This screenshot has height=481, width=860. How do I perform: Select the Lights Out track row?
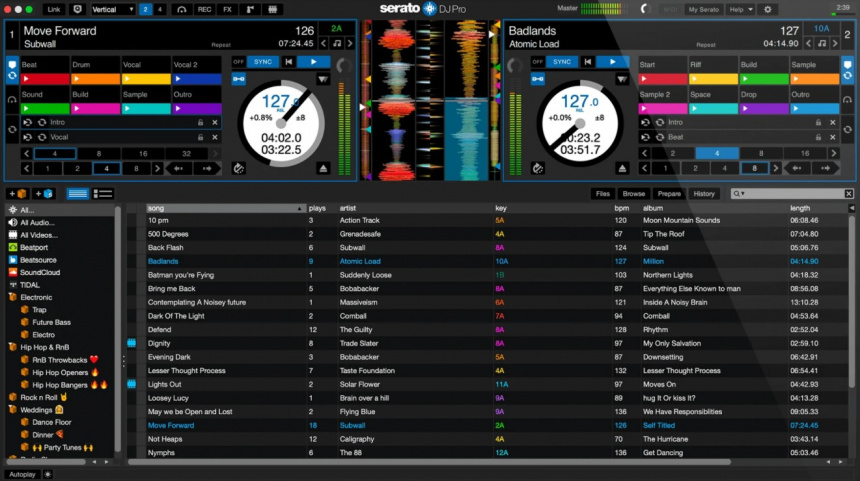tap(488, 384)
